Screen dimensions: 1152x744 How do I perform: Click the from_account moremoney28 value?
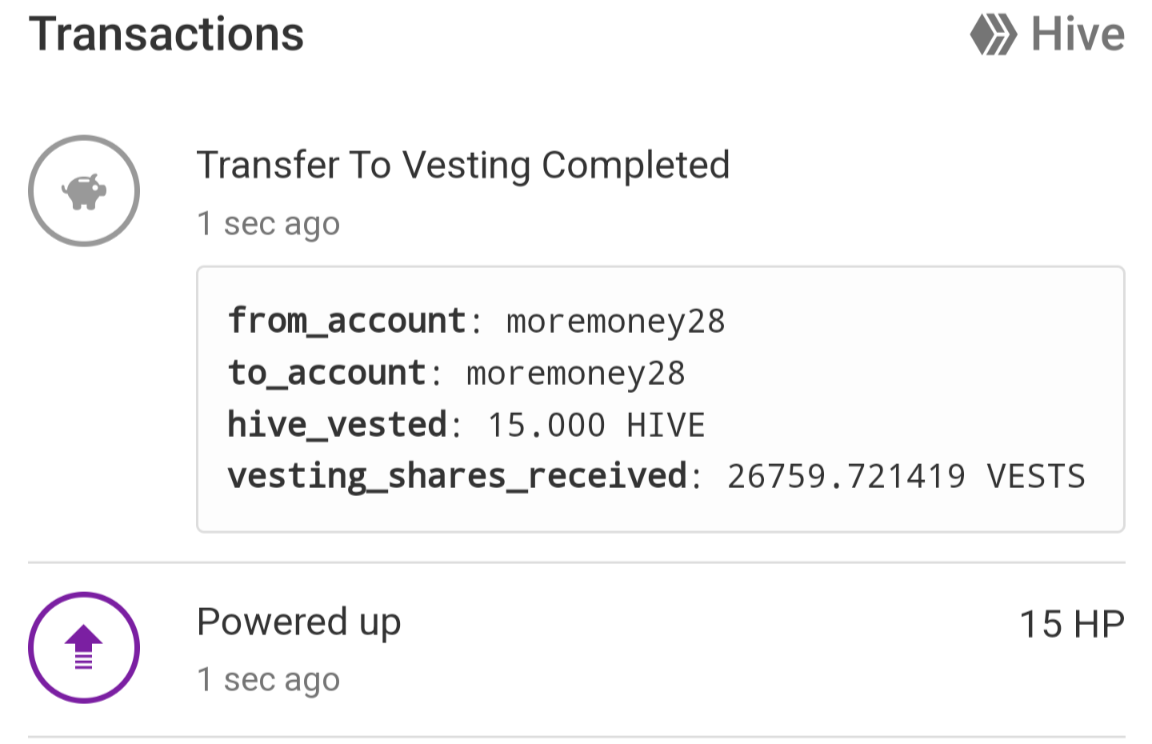(616, 322)
